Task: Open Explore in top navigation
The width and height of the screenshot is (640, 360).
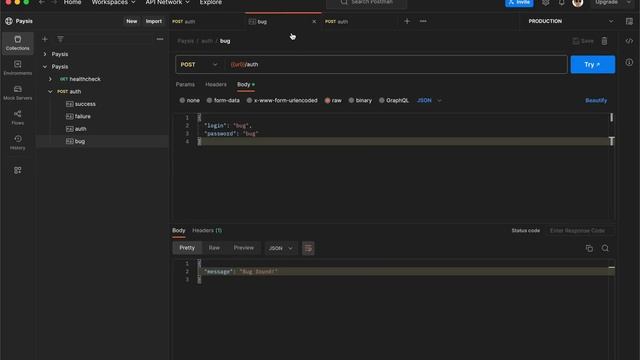Action: point(211,2)
